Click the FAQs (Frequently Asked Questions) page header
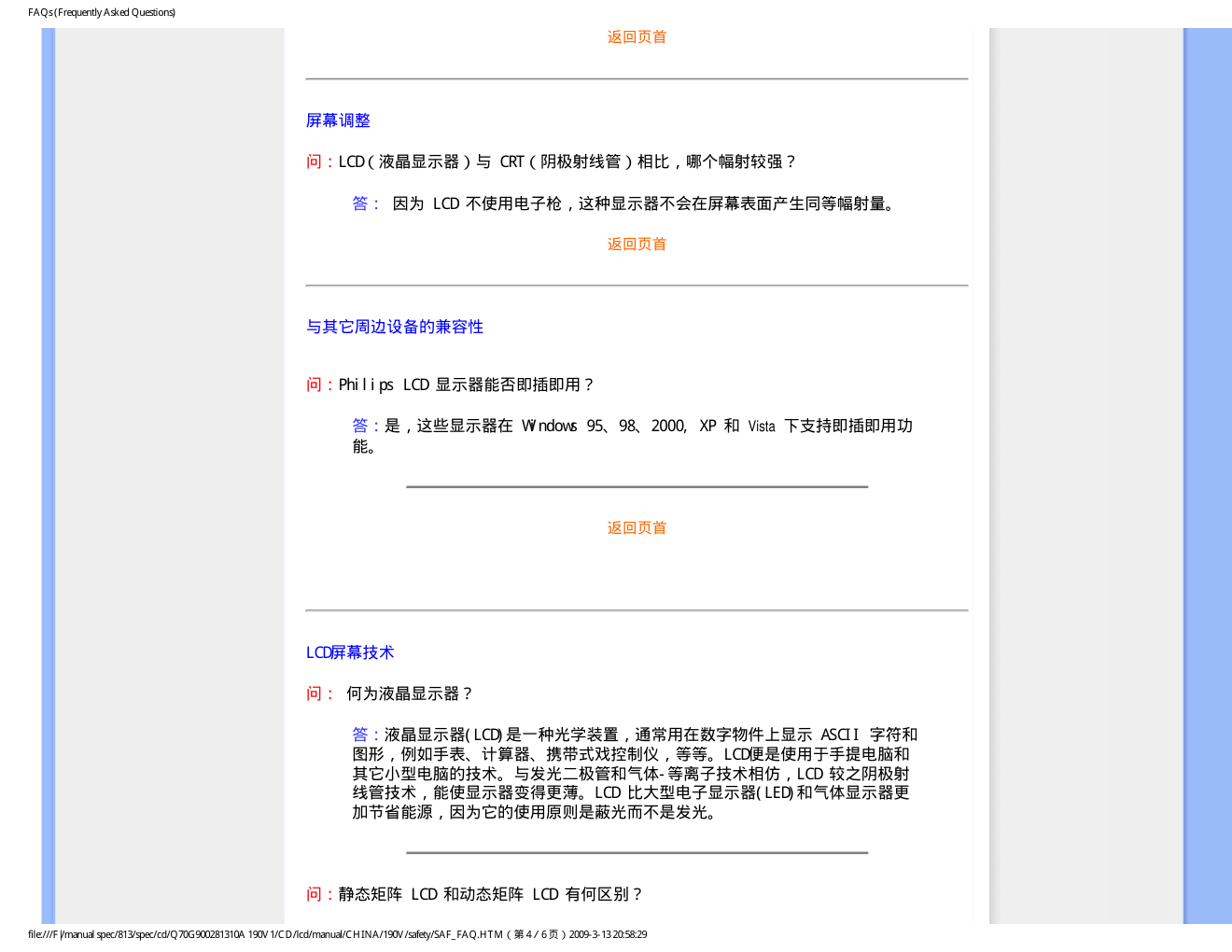Image resolution: width=1232 pixels, height=952 pixels. tap(102, 12)
